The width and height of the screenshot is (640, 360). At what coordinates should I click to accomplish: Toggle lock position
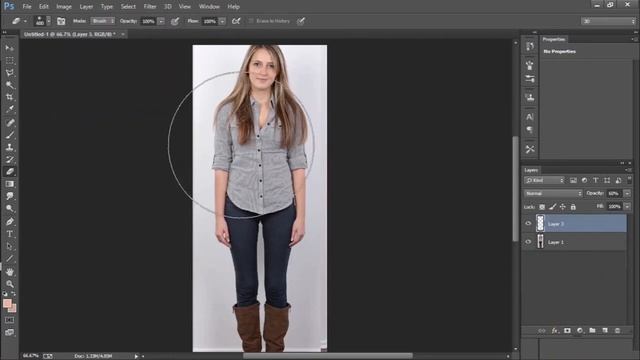point(563,207)
